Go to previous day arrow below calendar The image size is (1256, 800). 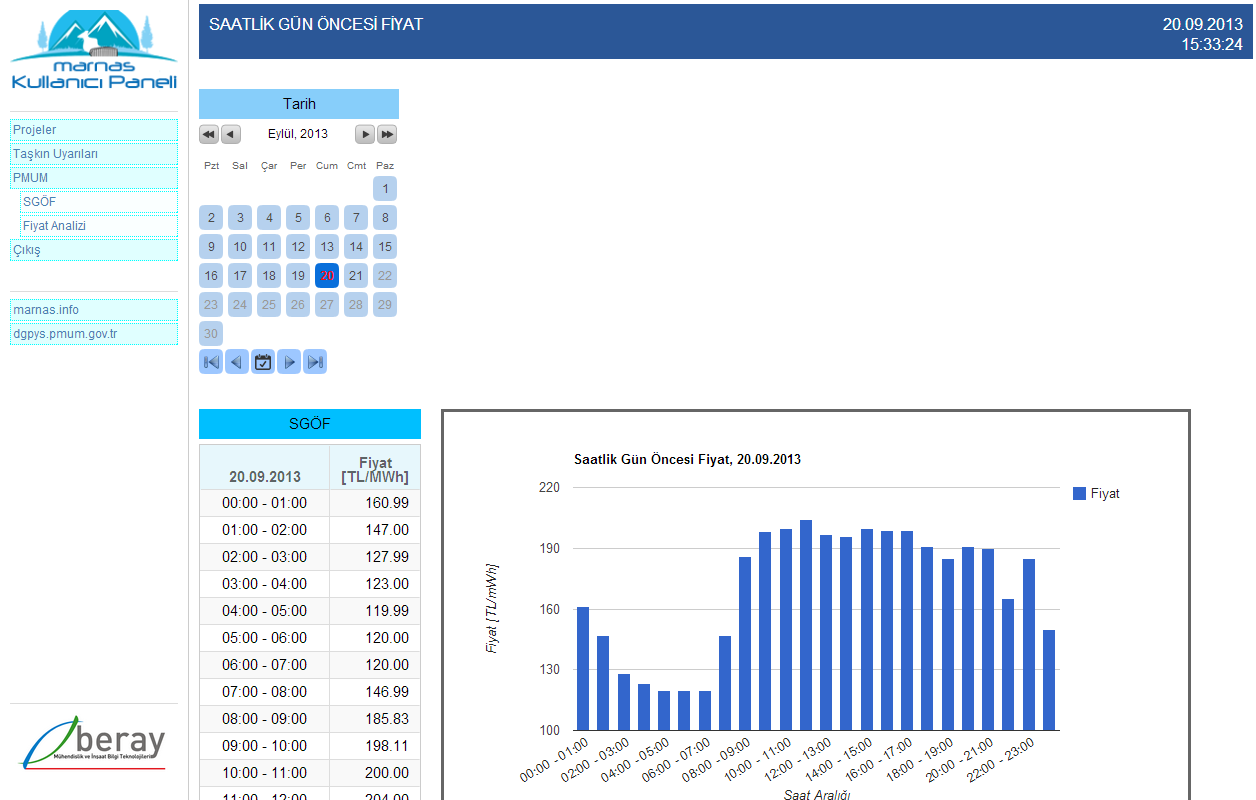pos(237,362)
